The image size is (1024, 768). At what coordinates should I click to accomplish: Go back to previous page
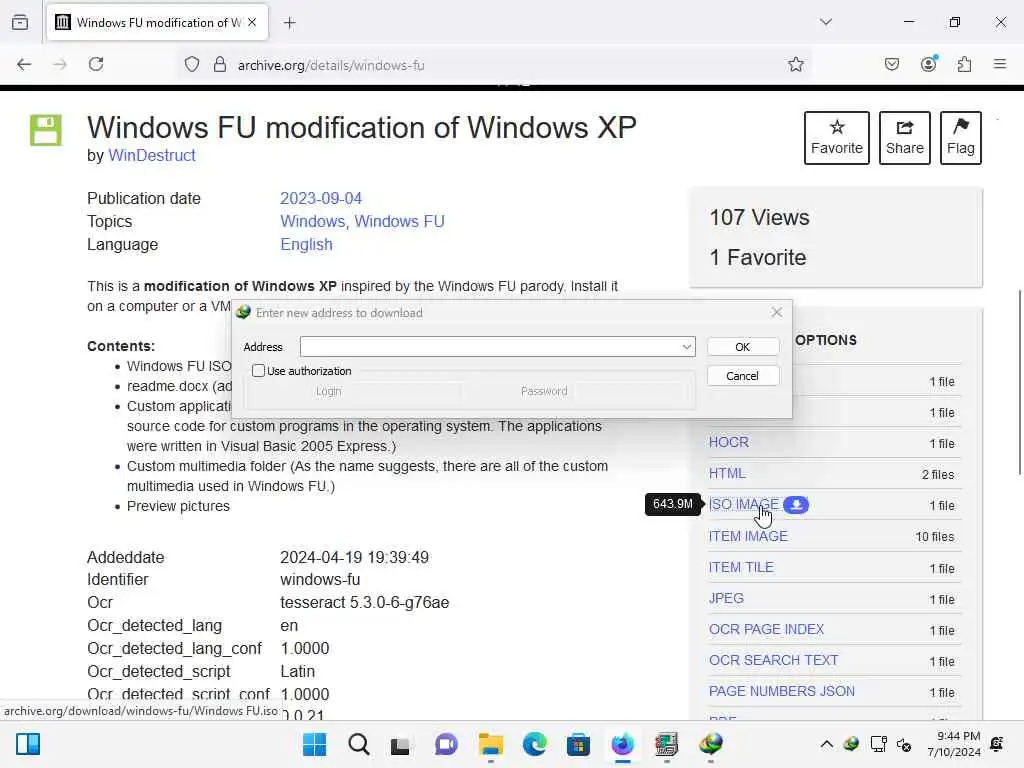[24, 64]
